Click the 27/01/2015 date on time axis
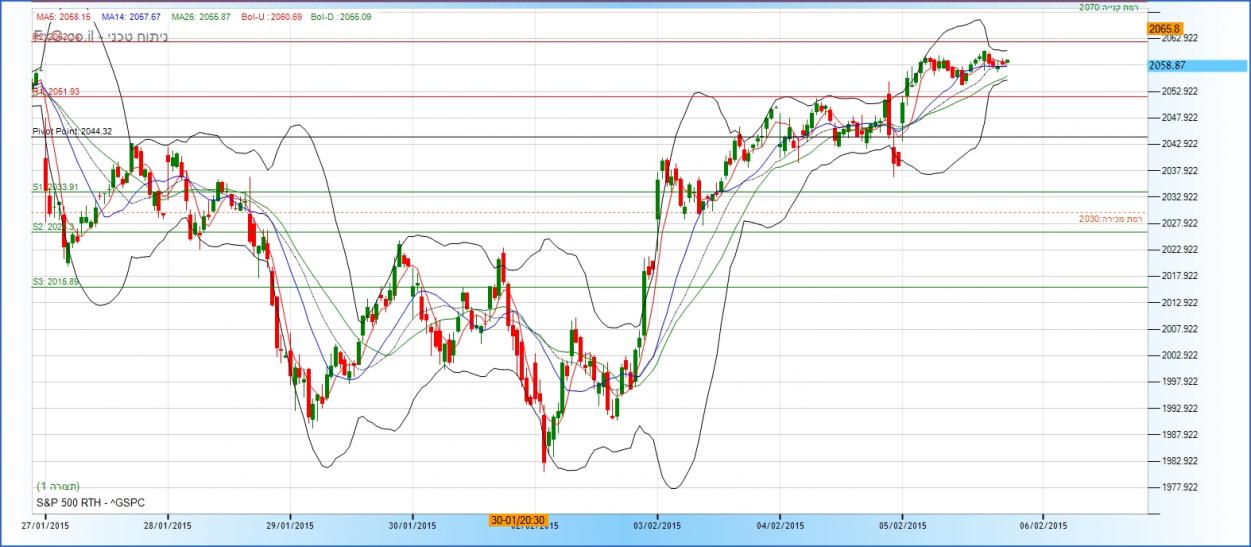The image size is (1251, 547). pos(45,524)
